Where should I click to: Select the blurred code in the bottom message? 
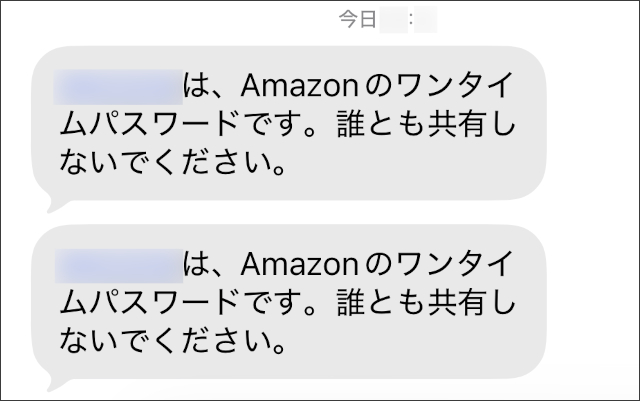click(118, 265)
